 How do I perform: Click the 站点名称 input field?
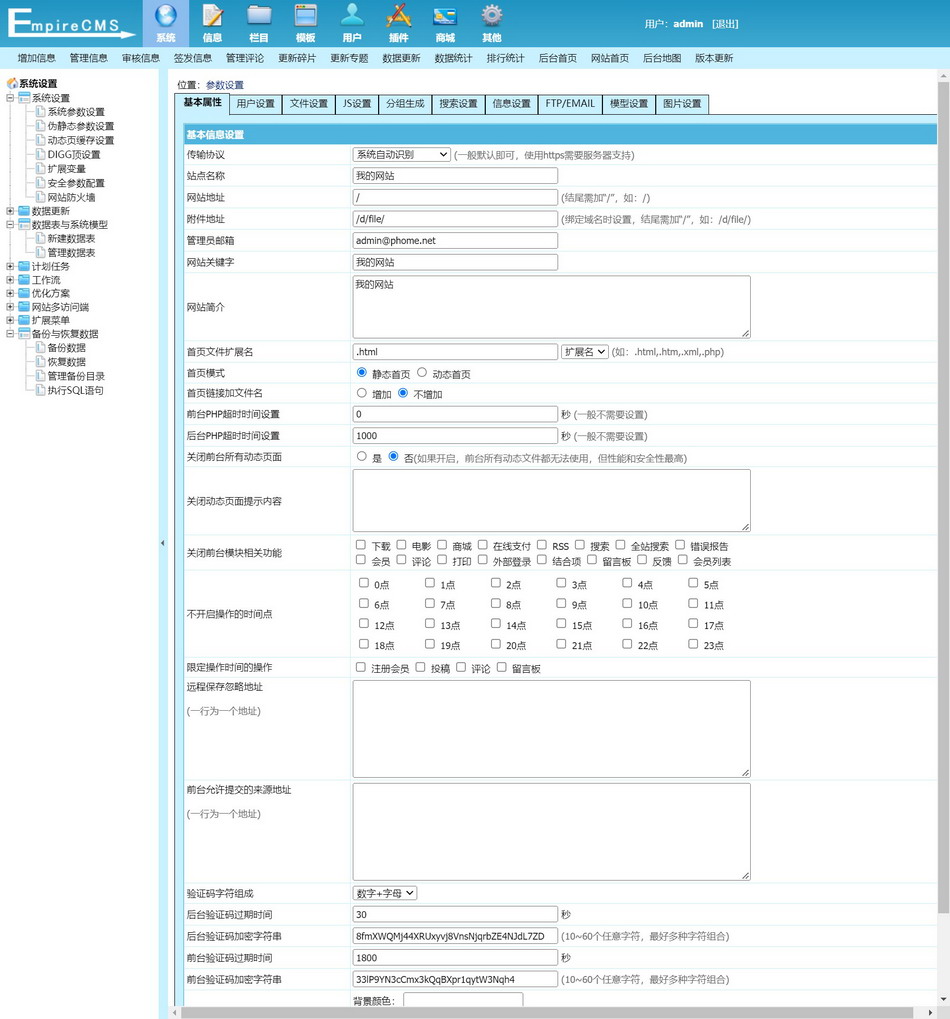455,175
